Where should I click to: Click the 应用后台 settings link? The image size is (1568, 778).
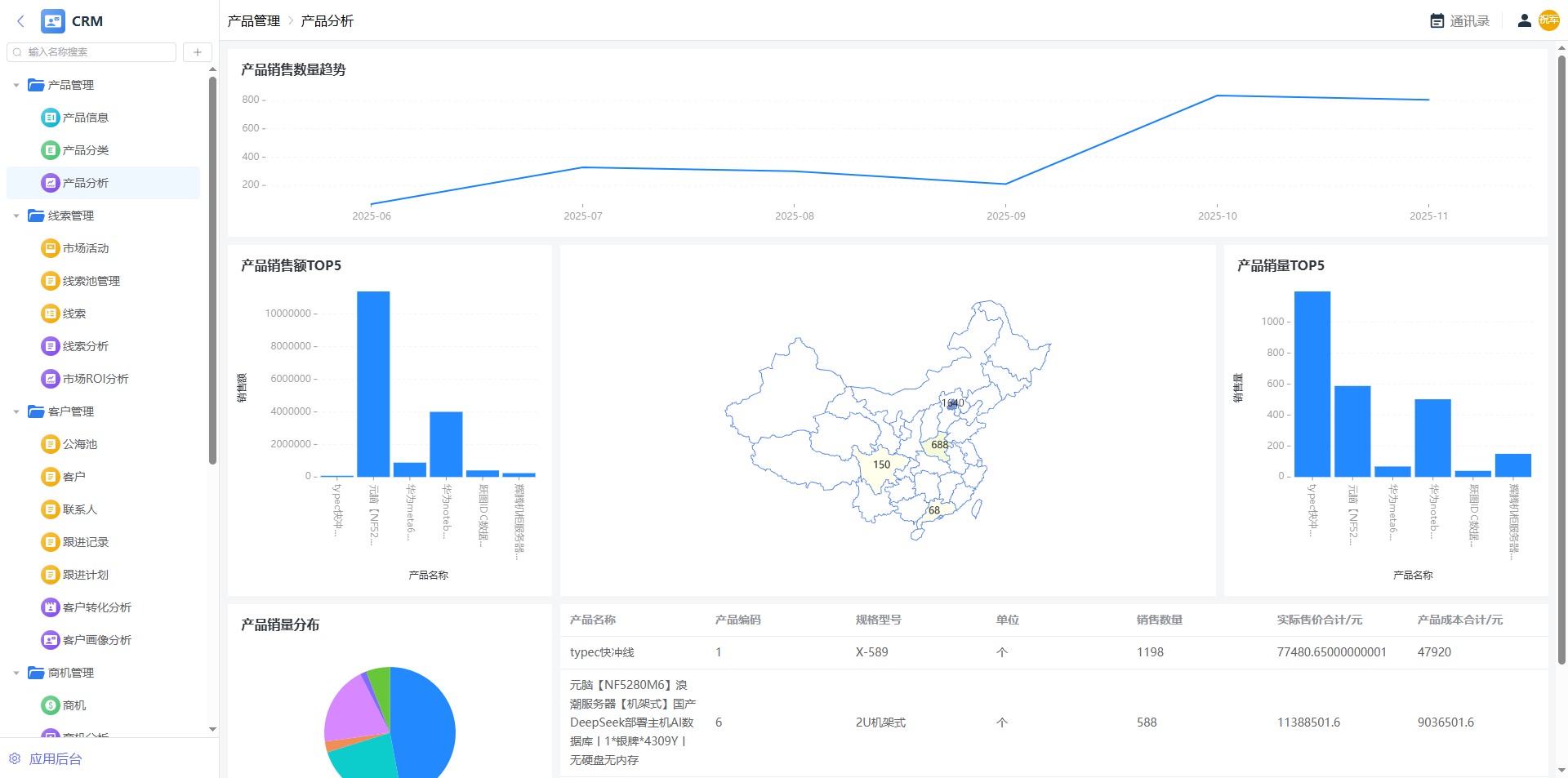click(x=55, y=759)
